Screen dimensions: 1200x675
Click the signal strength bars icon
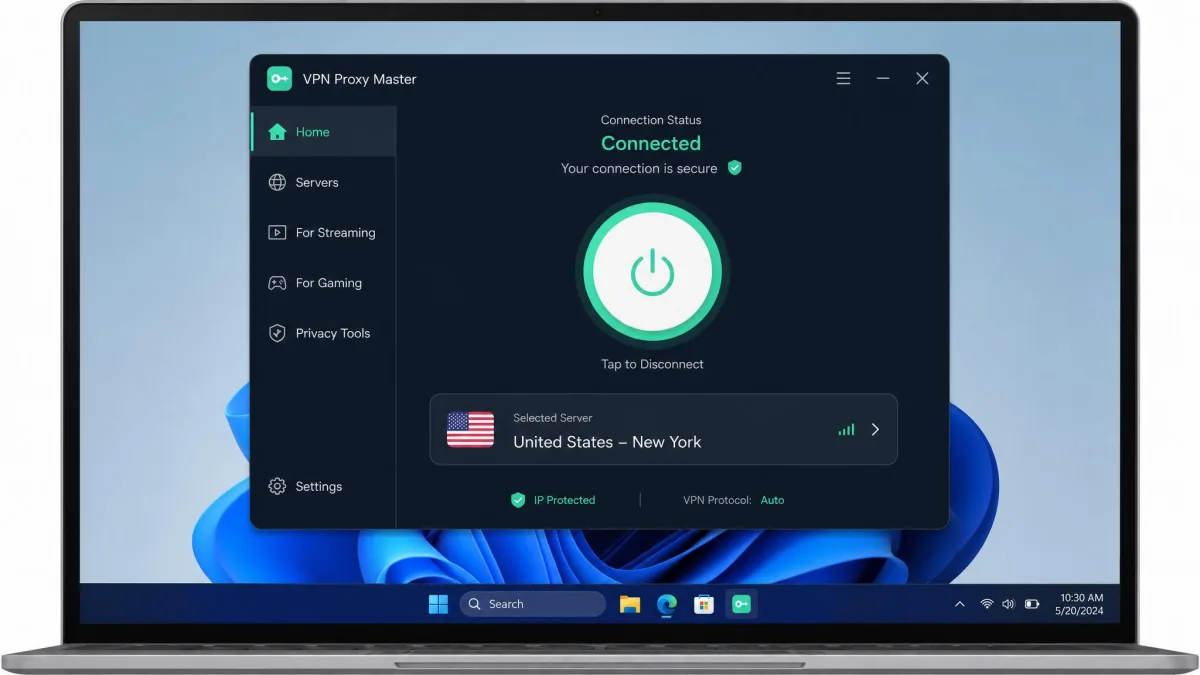click(846, 430)
